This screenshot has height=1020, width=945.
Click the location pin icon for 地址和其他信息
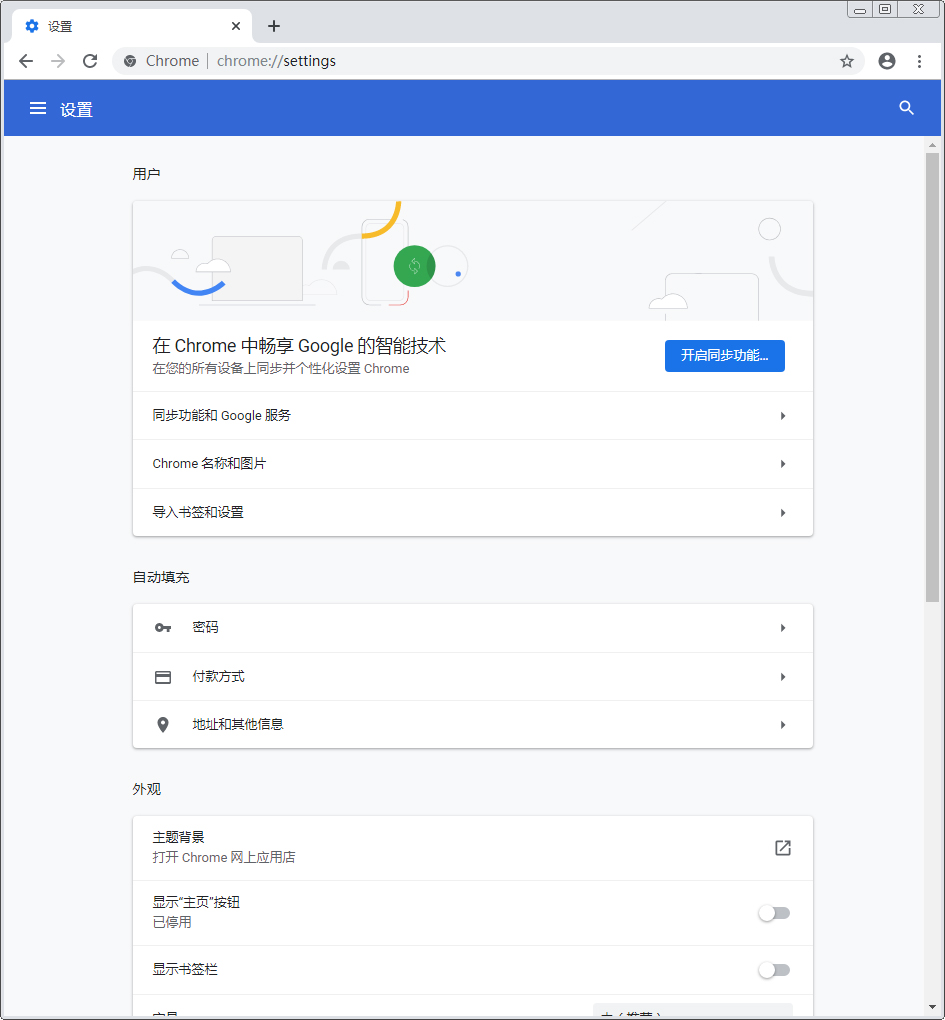point(163,724)
